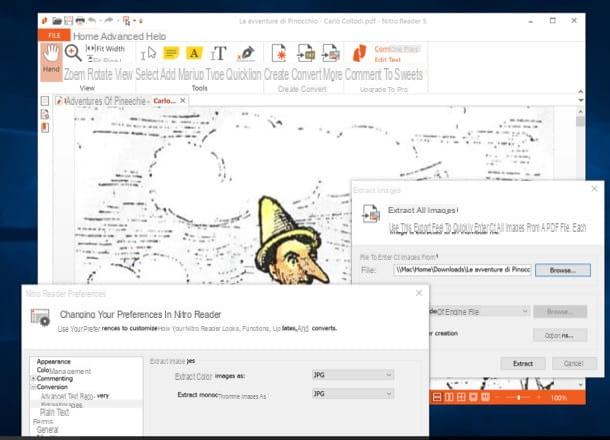
Task: Click the document vertical scrollbar up arrow
Action: coord(580,112)
